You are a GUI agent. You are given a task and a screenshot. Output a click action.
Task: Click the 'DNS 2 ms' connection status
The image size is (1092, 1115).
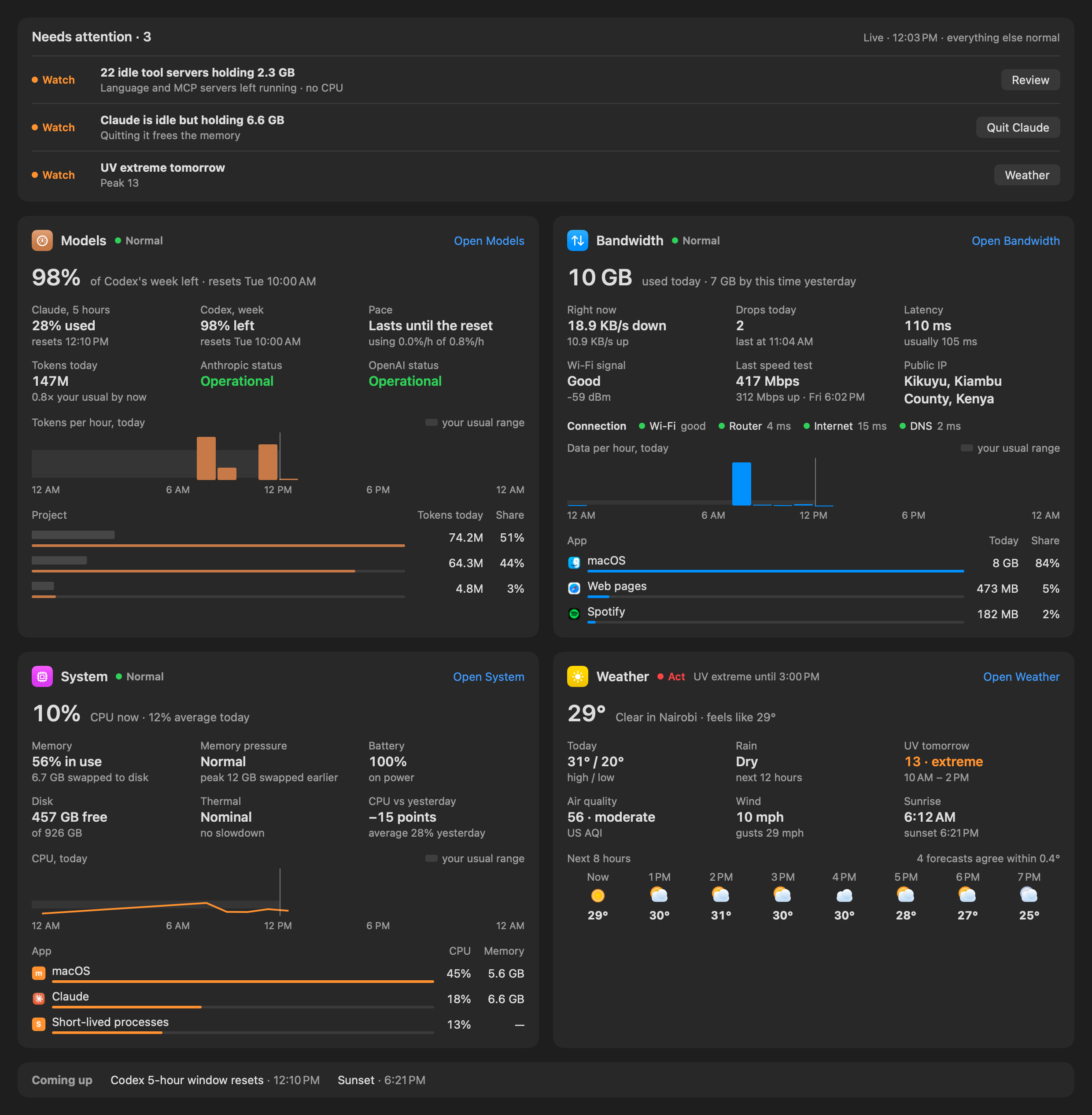coord(930,425)
